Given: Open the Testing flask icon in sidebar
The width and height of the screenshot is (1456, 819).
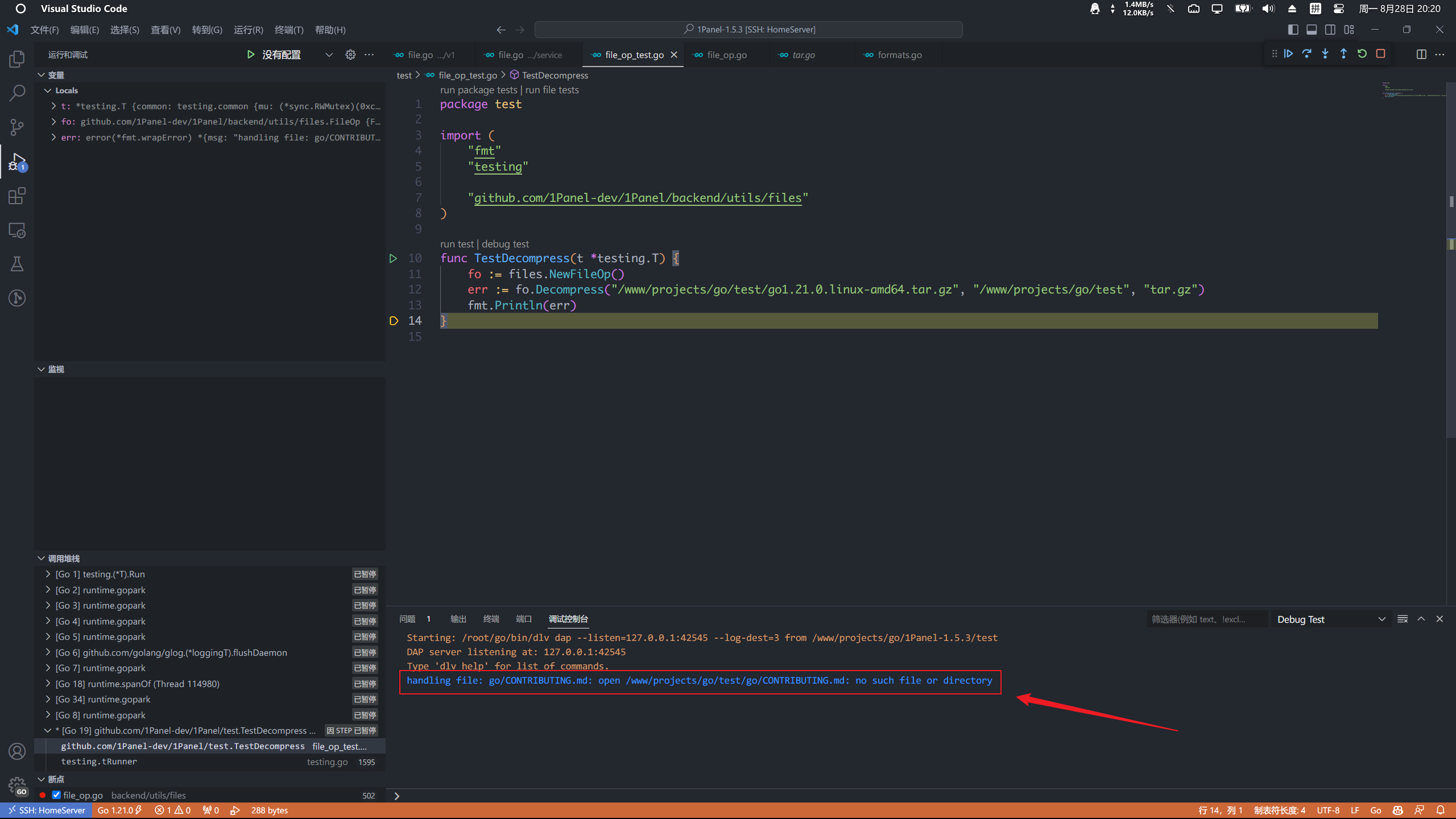Looking at the screenshot, I should [17, 263].
